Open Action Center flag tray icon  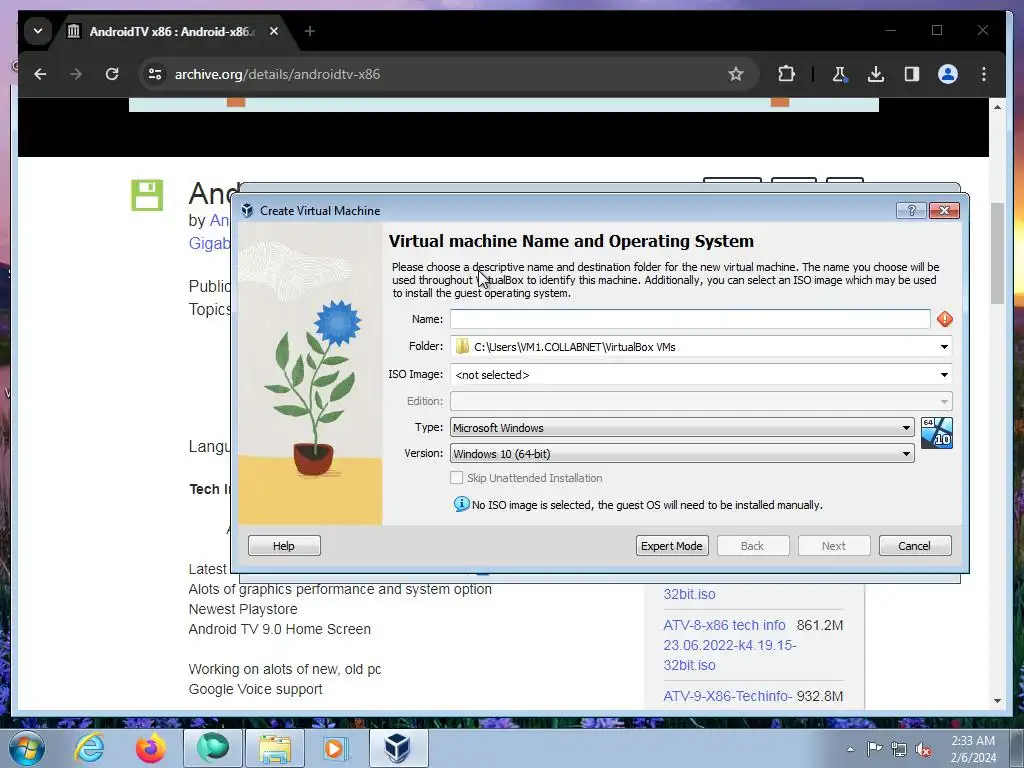pos(874,749)
